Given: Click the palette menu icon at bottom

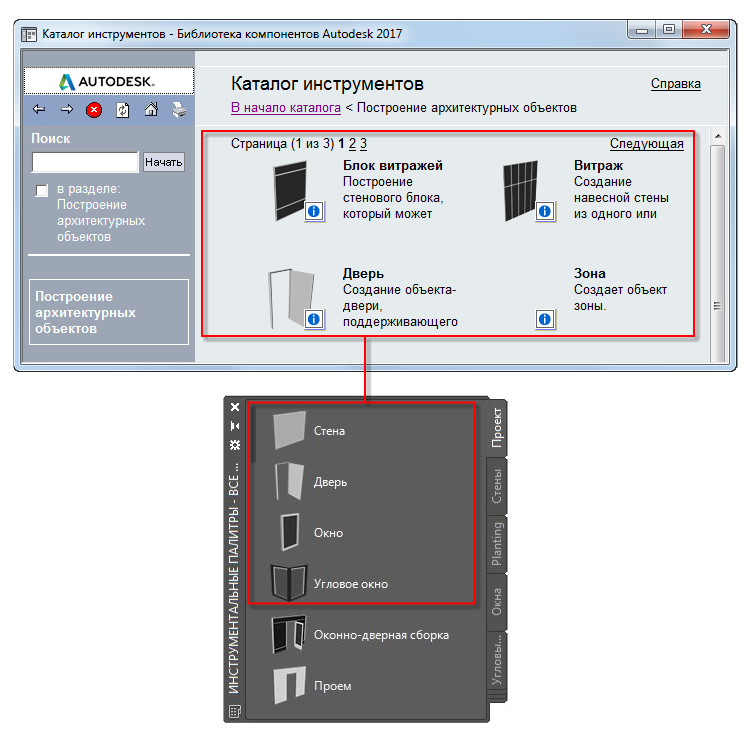Looking at the screenshot, I should [235, 711].
